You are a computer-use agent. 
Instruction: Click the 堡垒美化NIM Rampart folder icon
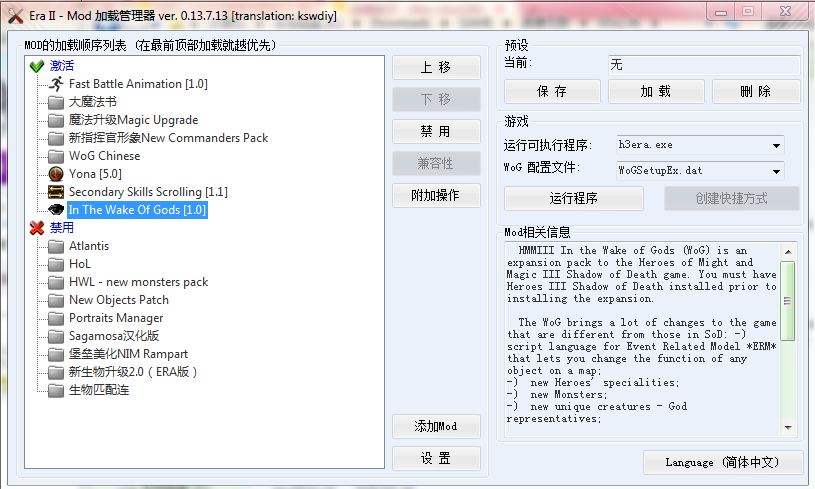[x=56, y=354]
